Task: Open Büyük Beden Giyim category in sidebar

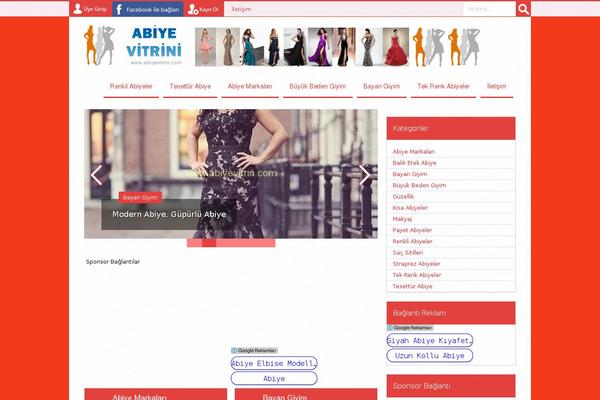Action: click(419, 185)
